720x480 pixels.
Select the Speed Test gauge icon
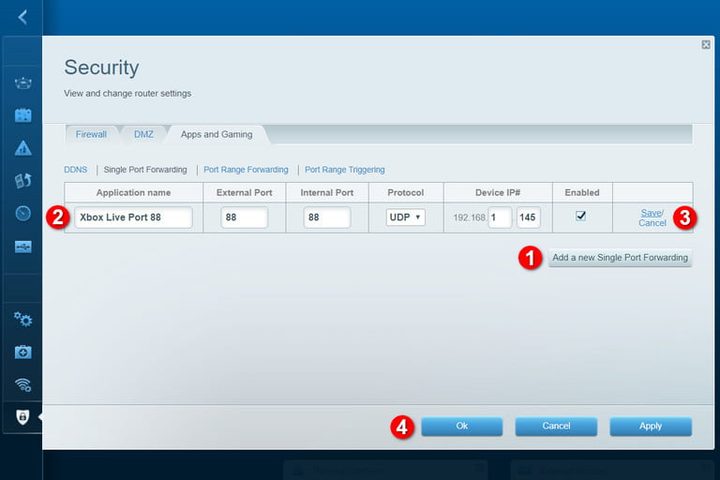click(x=22, y=213)
